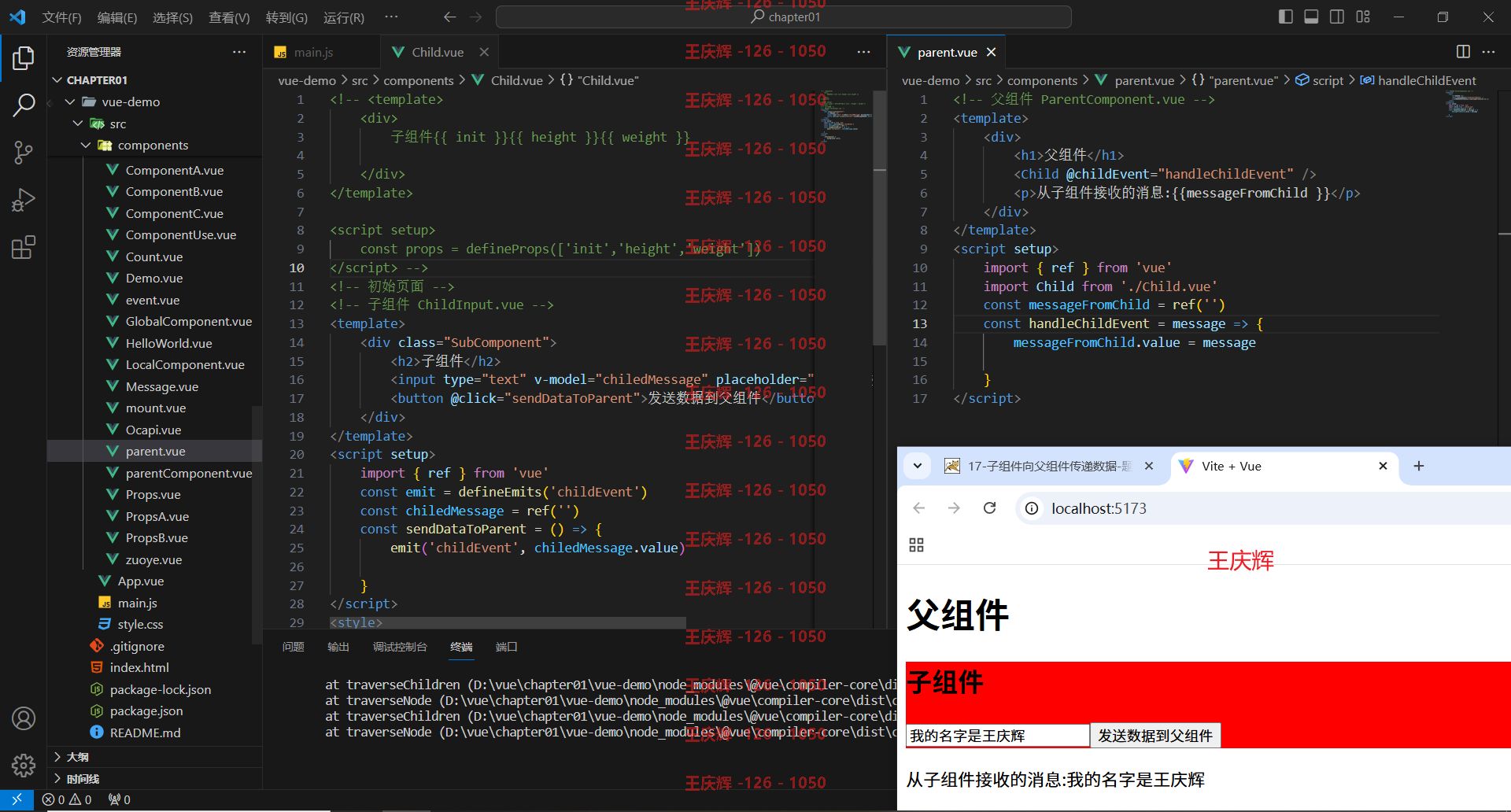Open a new browser tab

pos(1419,466)
